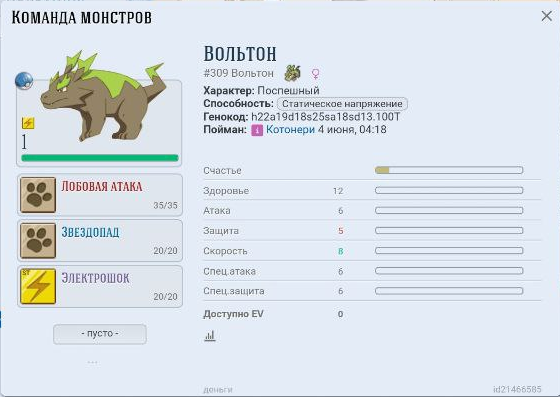
Task: Click the pink info icon before Котонери
Action: [257, 130]
